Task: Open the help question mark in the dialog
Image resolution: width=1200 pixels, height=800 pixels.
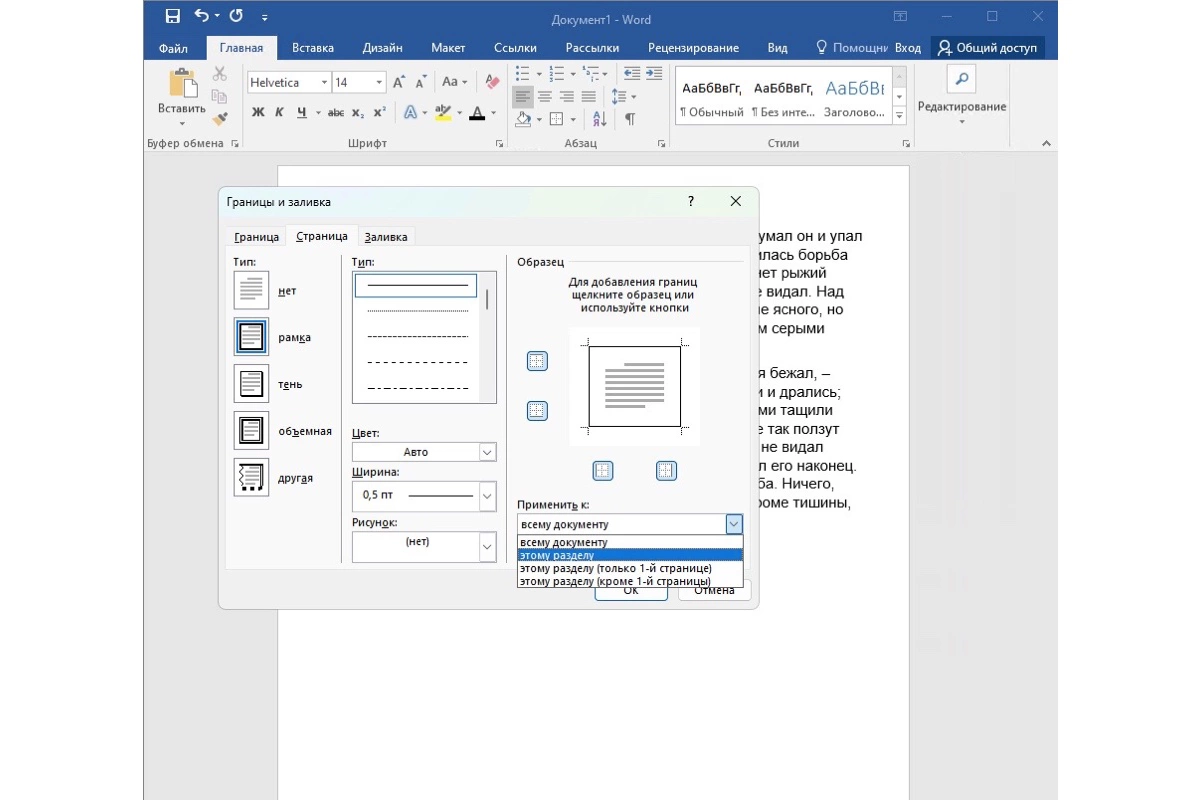Action: point(690,201)
